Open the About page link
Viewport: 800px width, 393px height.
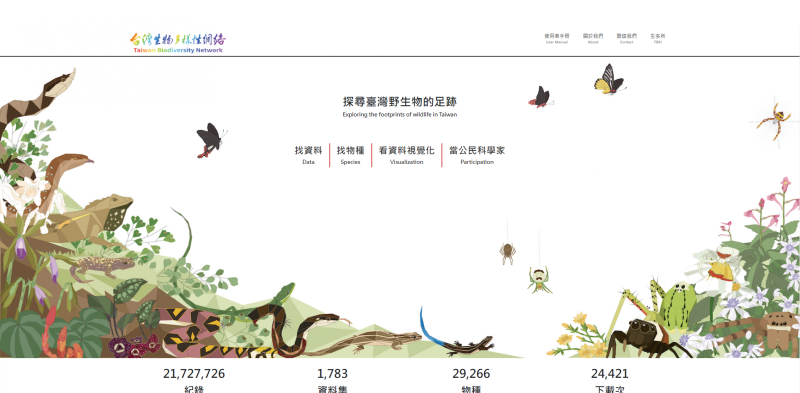(593, 38)
